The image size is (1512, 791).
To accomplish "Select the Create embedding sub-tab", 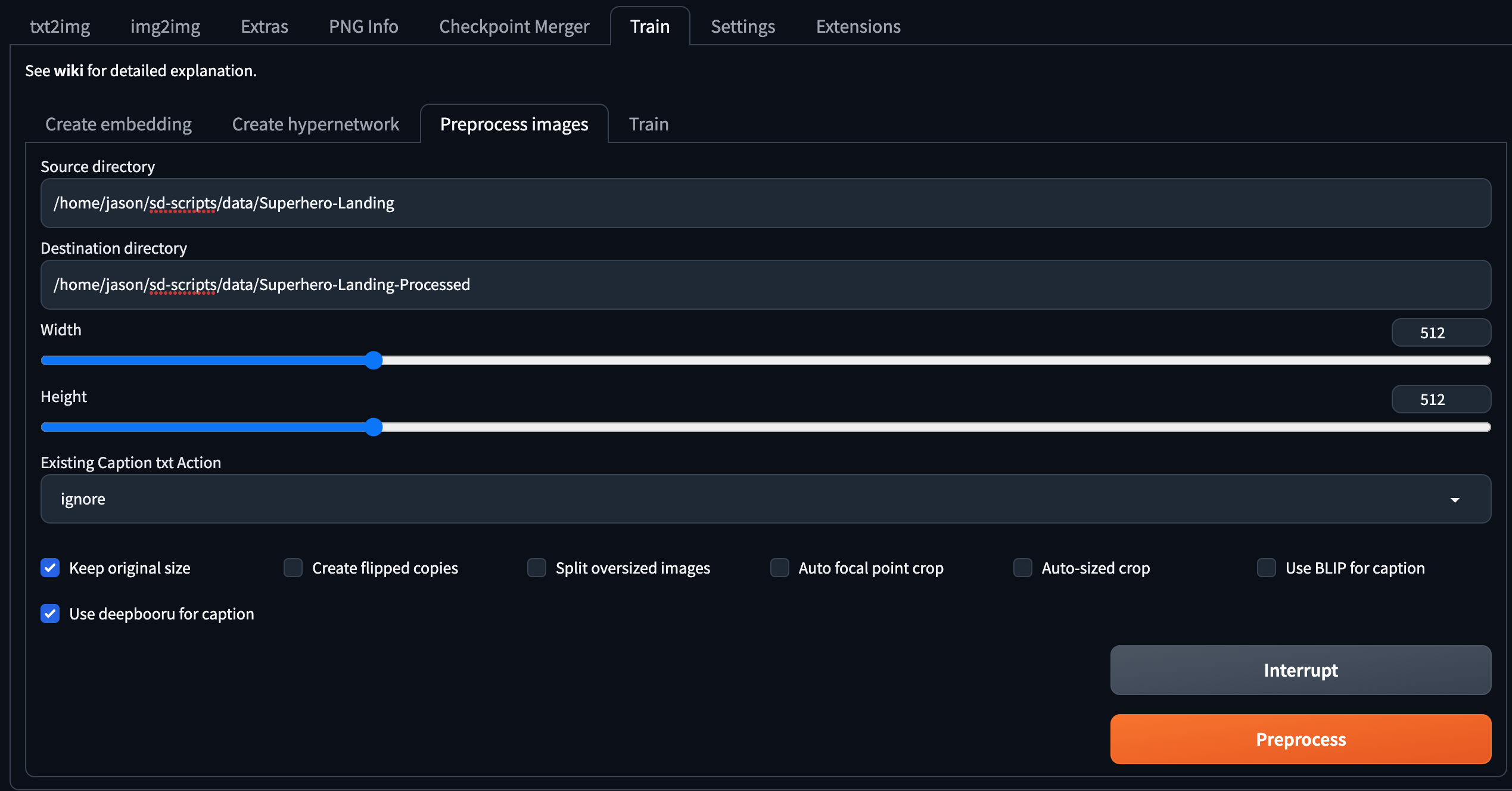I will pyautogui.click(x=119, y=124).
